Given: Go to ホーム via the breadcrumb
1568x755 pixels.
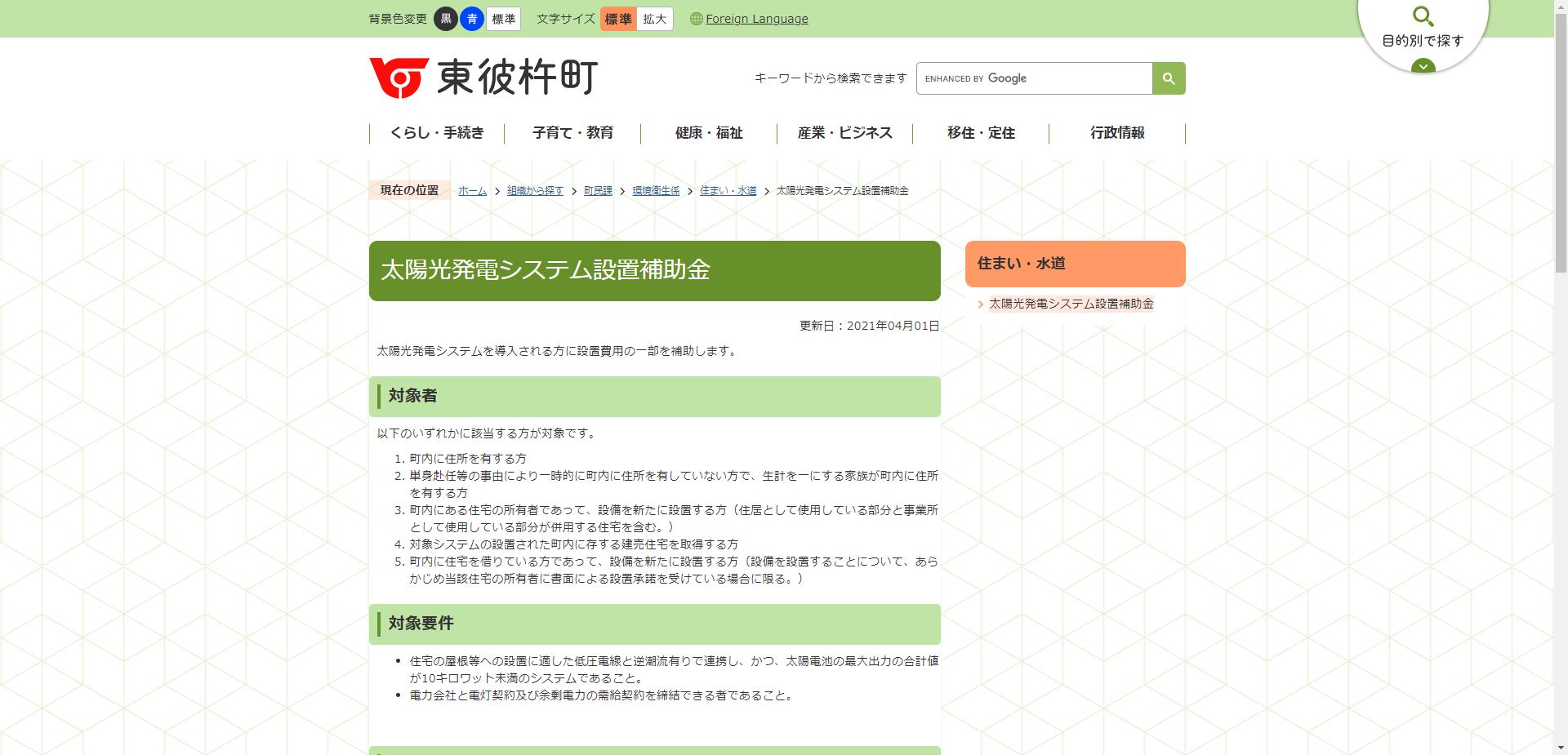Looking at the screenshot, I should pyautogui.click(x=471, y=190).
